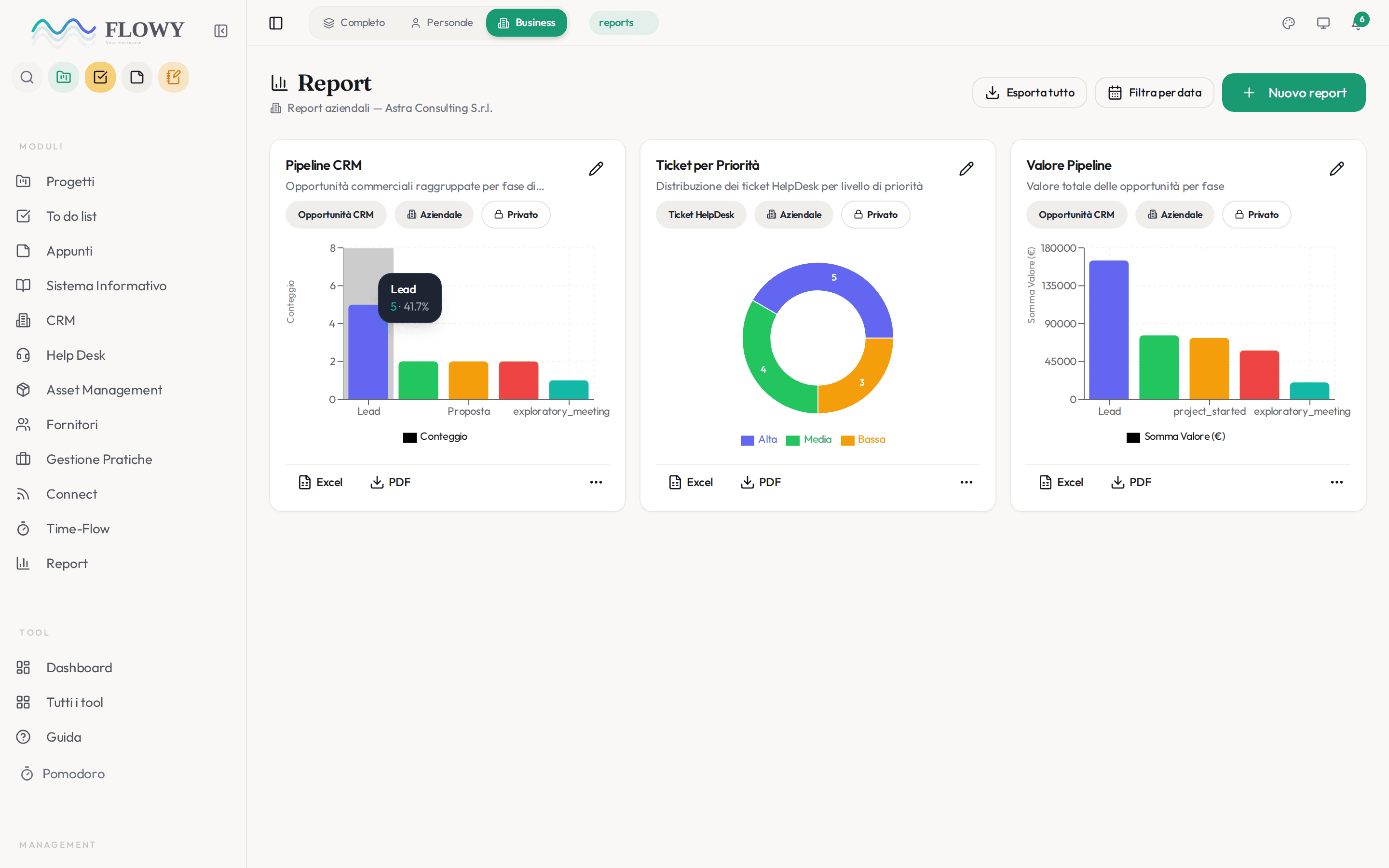This screenshot has height=868, width=1389.
Task: Download Pipeline CRM as PDF
Action: pos(390,482)
